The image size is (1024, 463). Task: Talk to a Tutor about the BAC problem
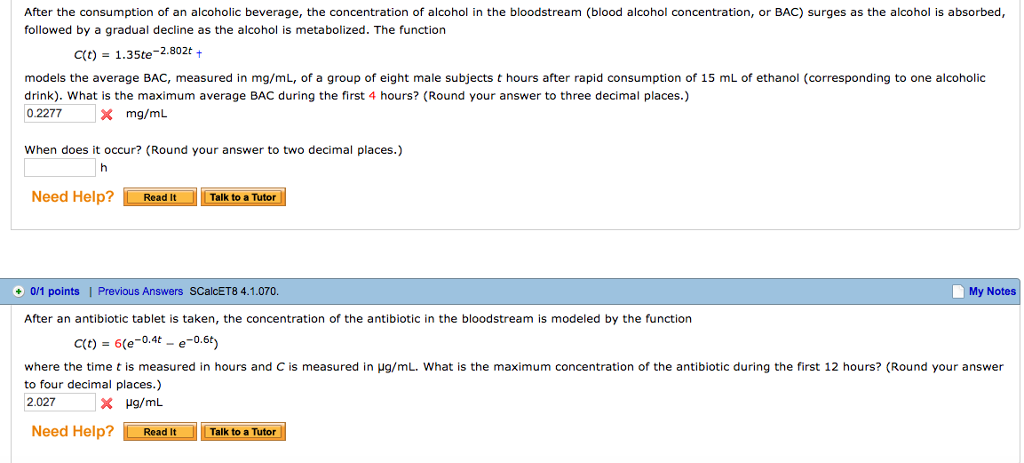(x=243, y=197)
